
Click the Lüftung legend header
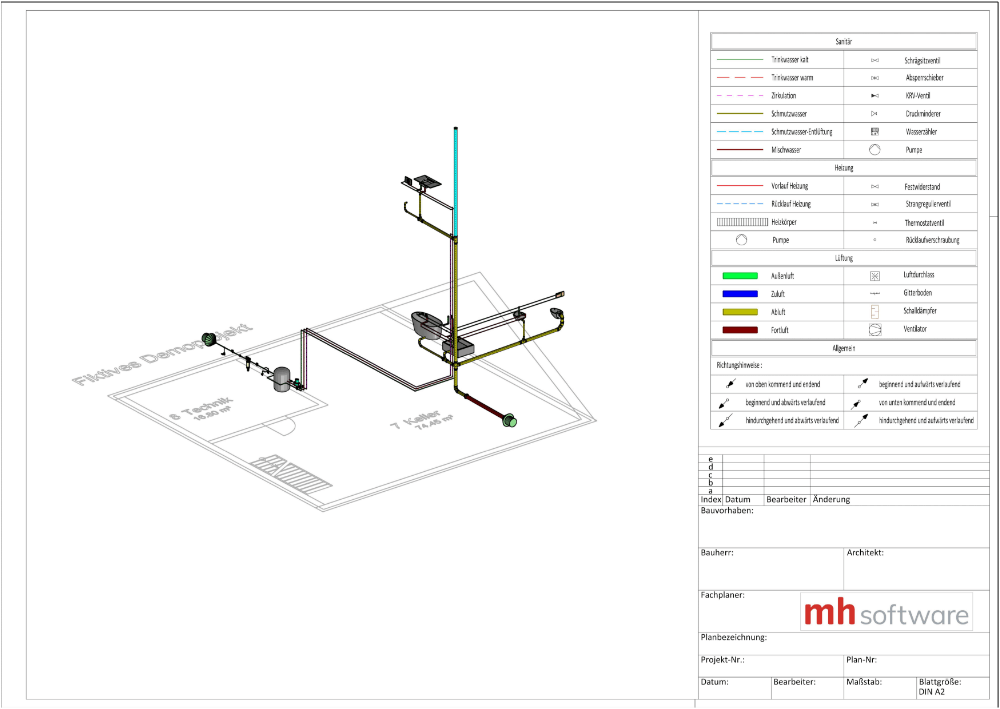pyautogui.click(x=843, y=257)
